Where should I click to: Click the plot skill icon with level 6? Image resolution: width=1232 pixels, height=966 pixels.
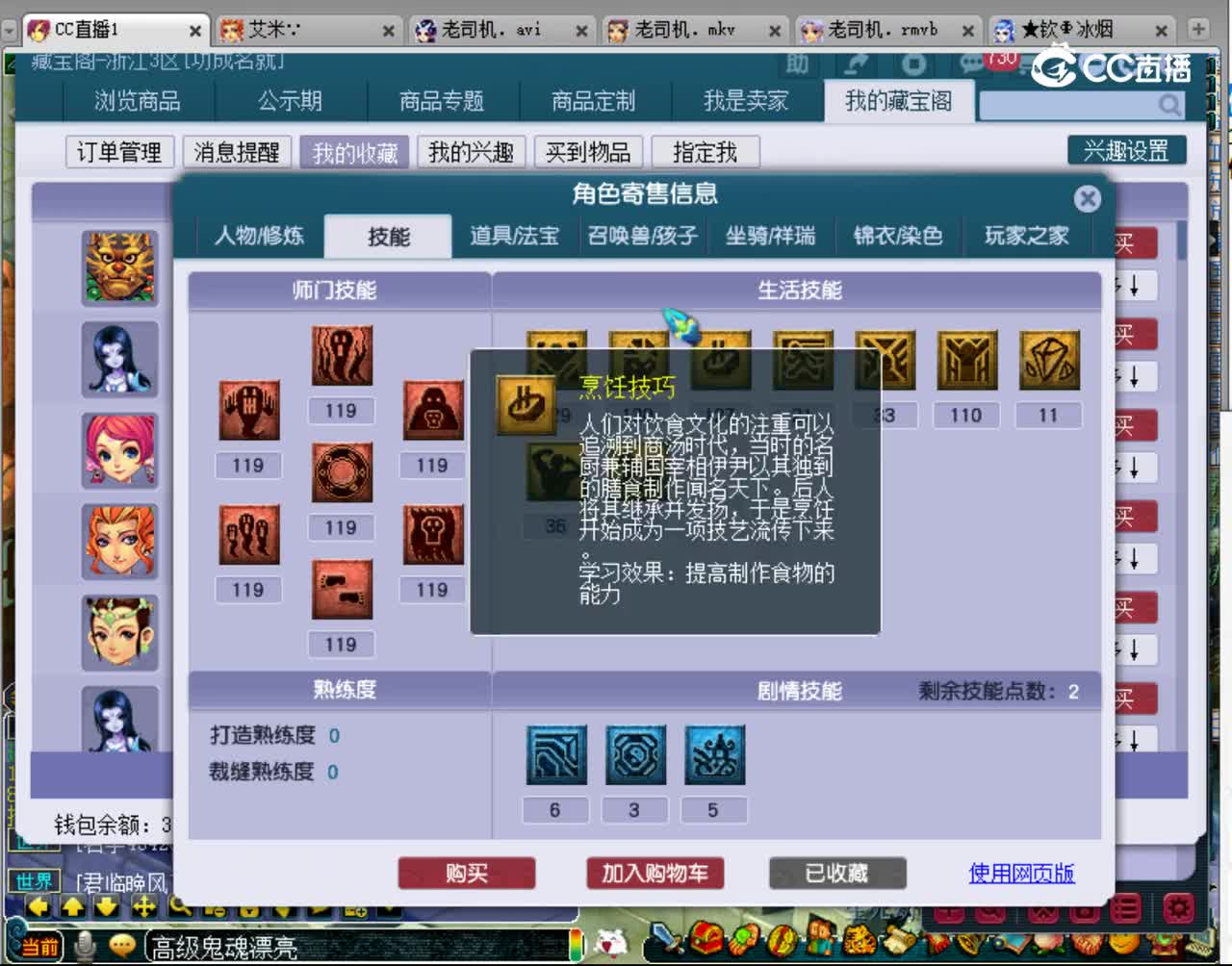tap(556, 754)
